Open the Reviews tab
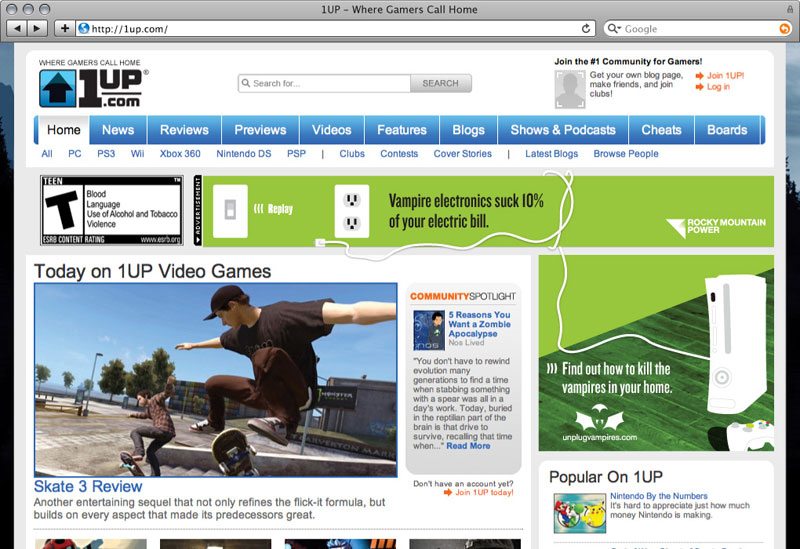The width and height of the screenshot is (800, 549). pos(184,130)
